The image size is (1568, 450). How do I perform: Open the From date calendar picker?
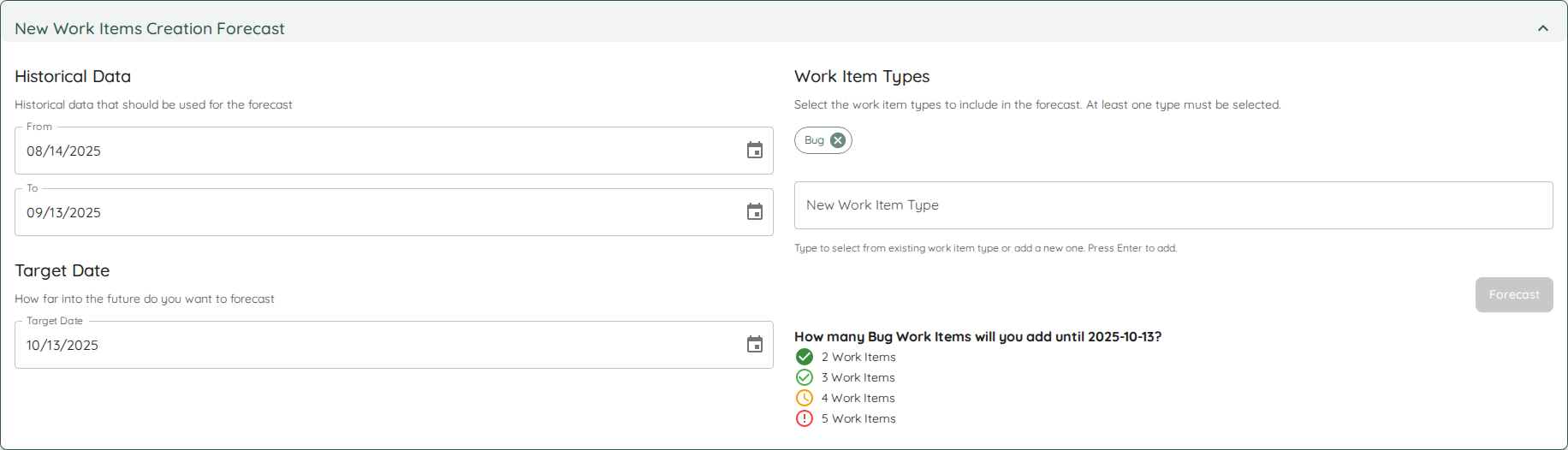click(754, 151)
